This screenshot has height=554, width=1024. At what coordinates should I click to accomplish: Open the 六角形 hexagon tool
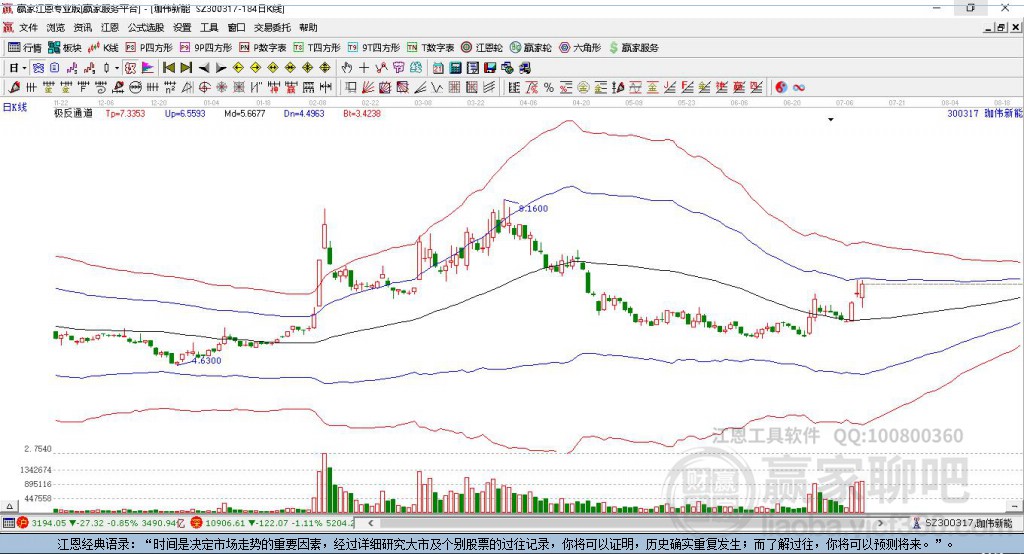580,48
